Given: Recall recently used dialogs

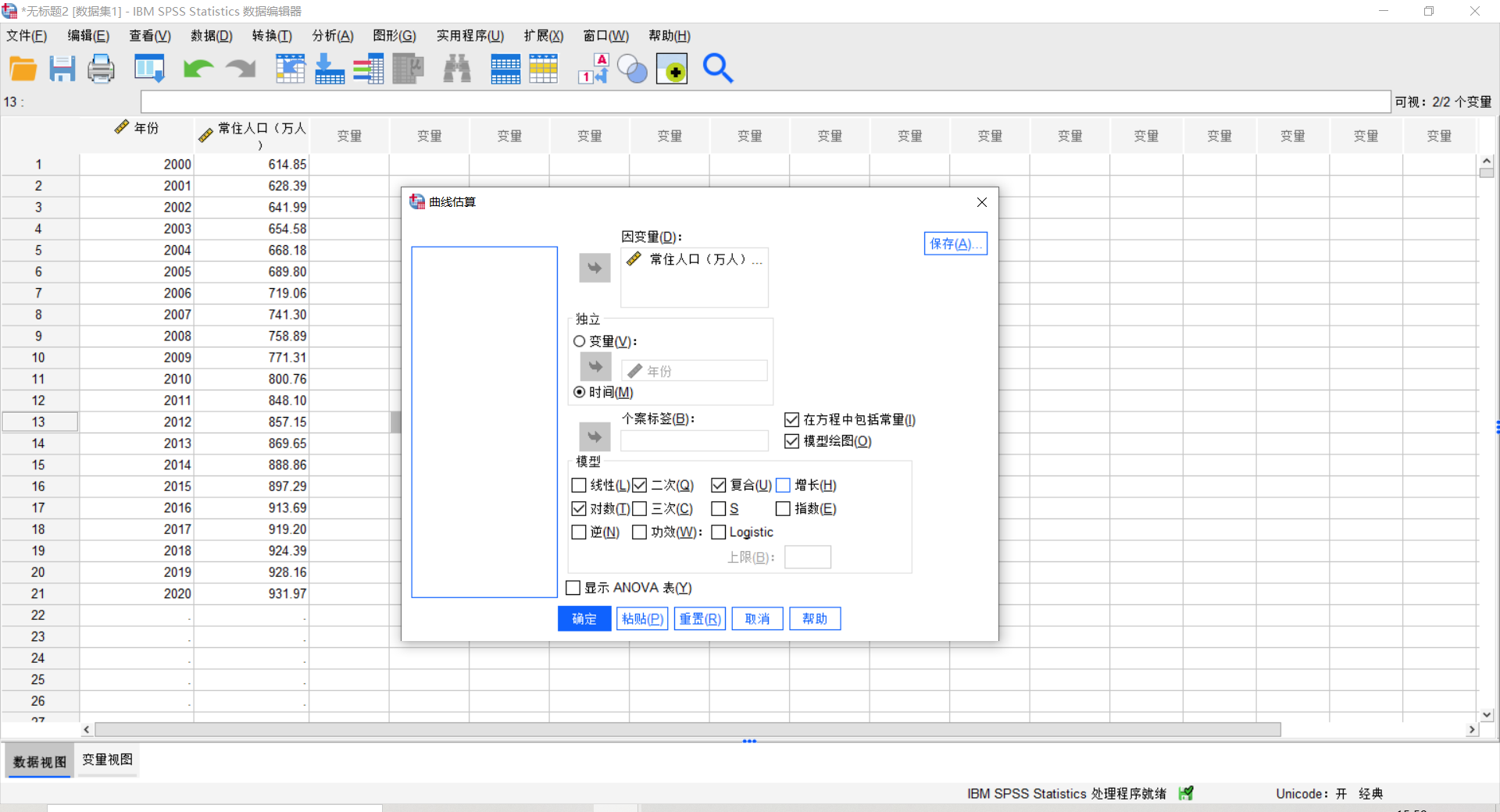Looking at the screenshot, I should click(x=149, y=69).
